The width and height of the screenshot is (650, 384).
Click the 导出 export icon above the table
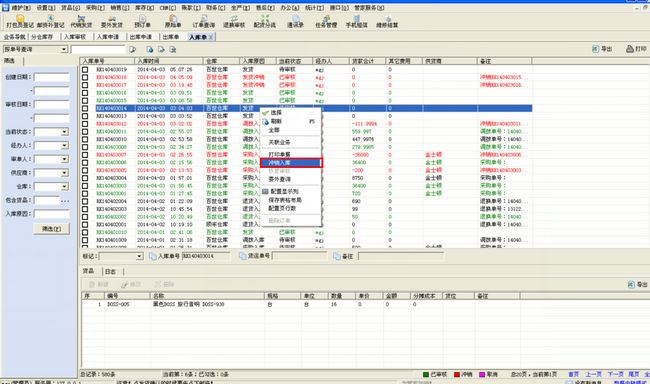(602, 49)
